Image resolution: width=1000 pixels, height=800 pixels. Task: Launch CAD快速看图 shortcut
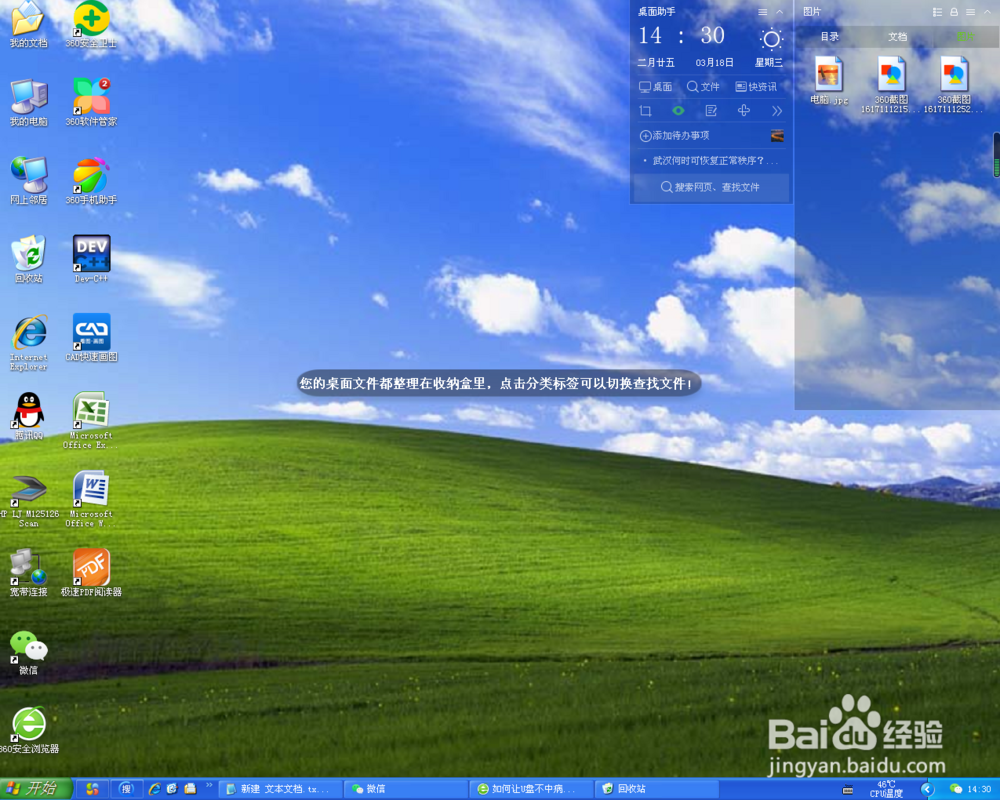pos(91,337)
